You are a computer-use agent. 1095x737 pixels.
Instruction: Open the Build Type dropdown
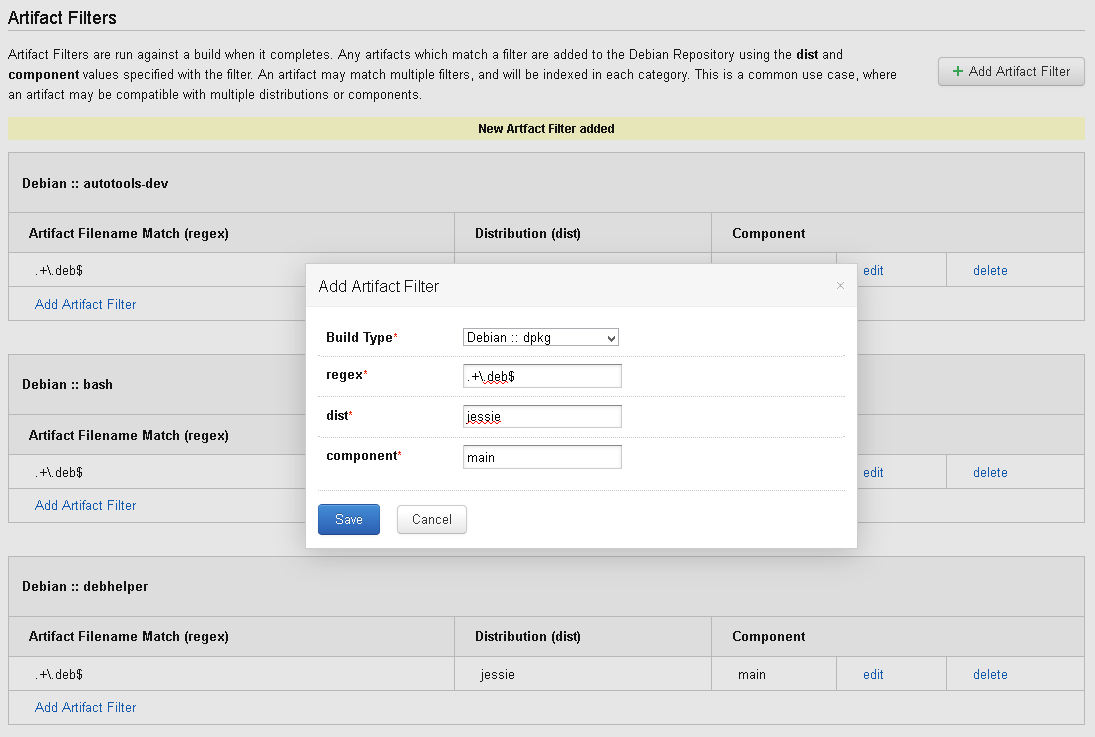point(541,338)
